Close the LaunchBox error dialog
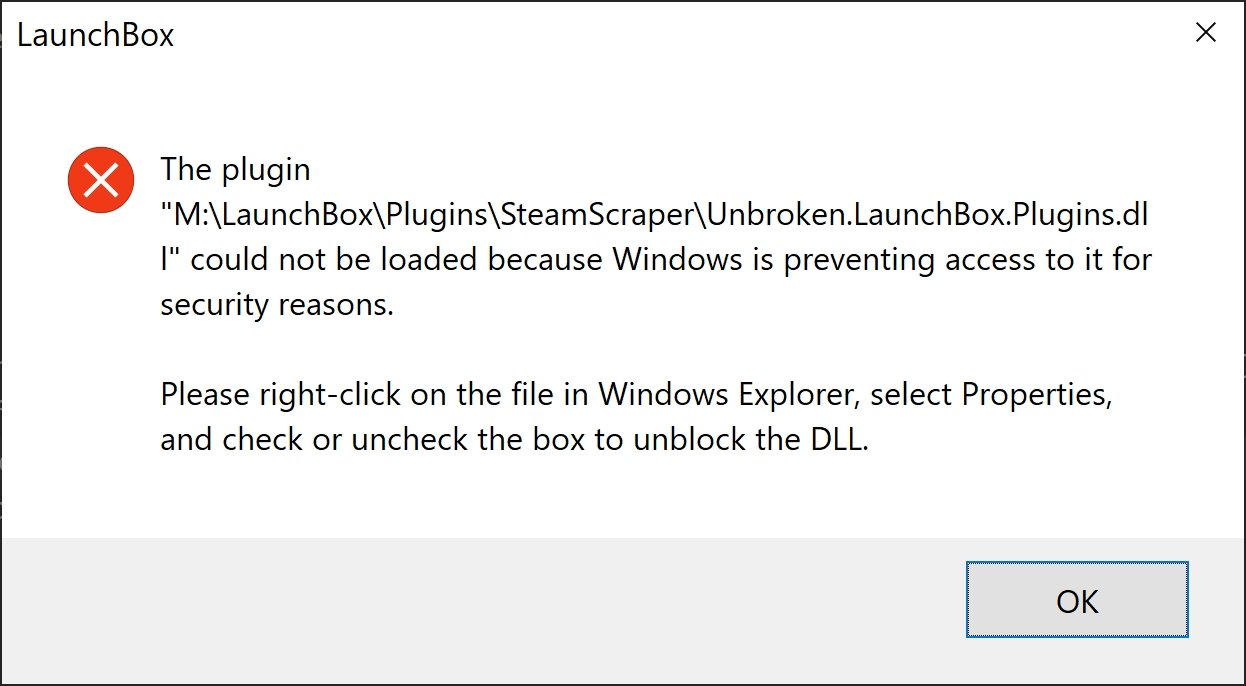 (x=1206, y=33)
